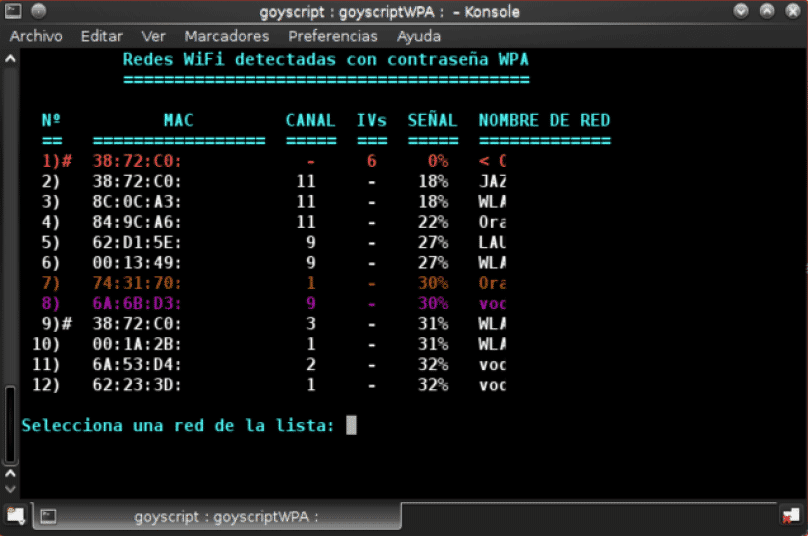Click the terminal icon on the tab
808x536 pixels.
coord(48,516)
